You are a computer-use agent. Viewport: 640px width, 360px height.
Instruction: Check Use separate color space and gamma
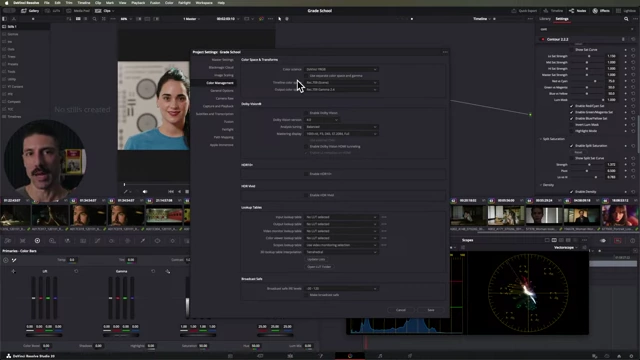click(306, 76)
